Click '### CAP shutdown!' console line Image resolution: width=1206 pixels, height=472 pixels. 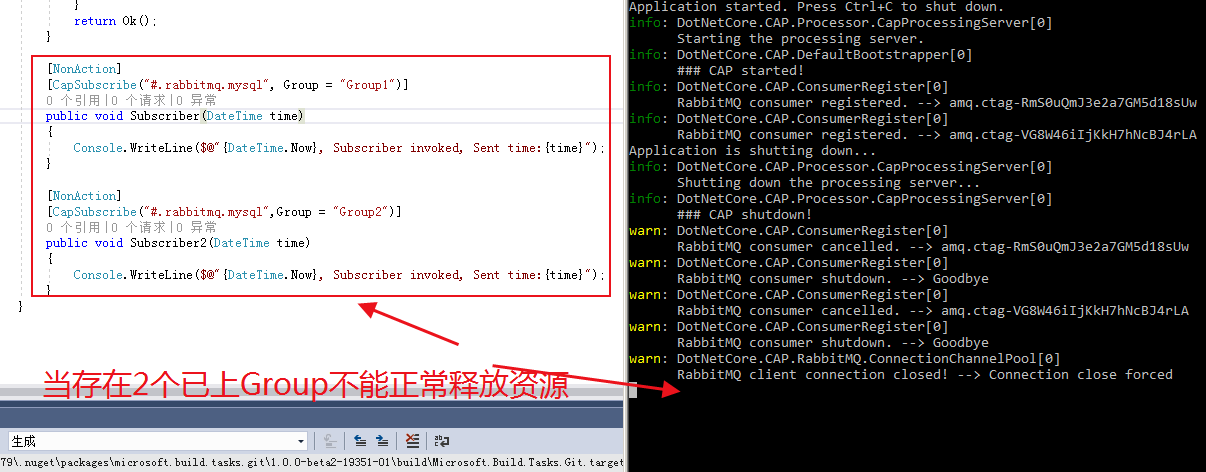pyautogui.click(x=744, y=215)
